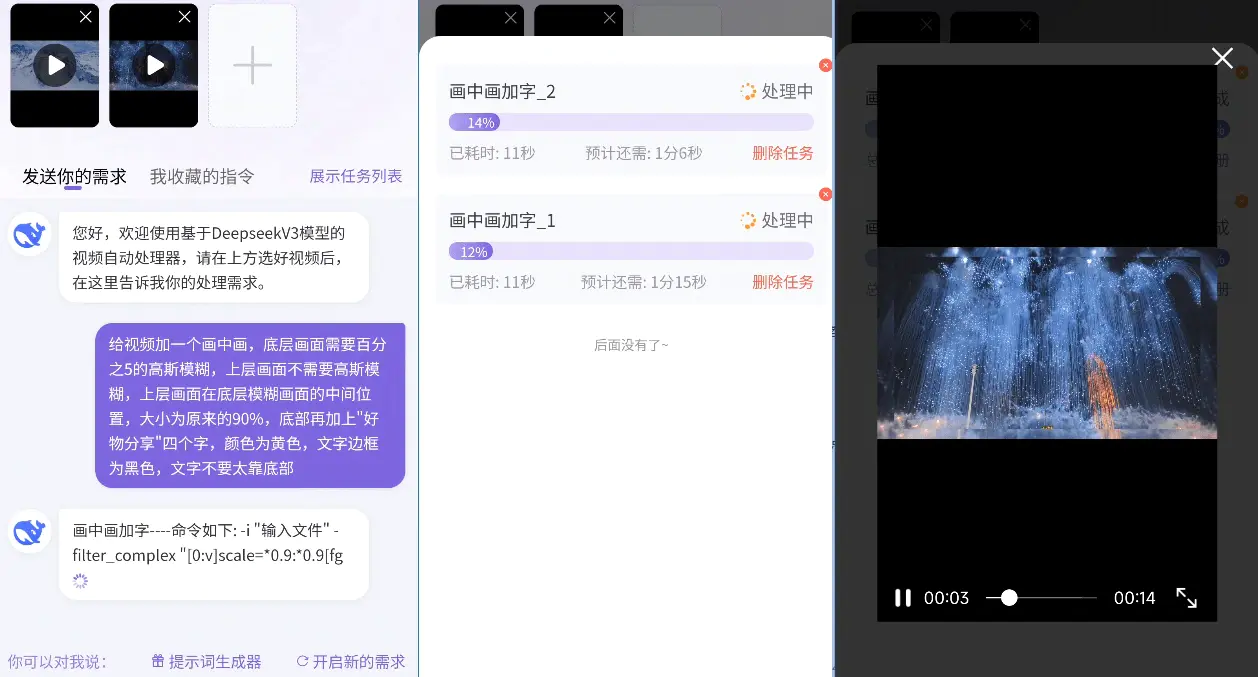Cancel task 画中画加字_2 via its red badge
The height and width of the screenshot is (677, 1258).
point(825,65)
